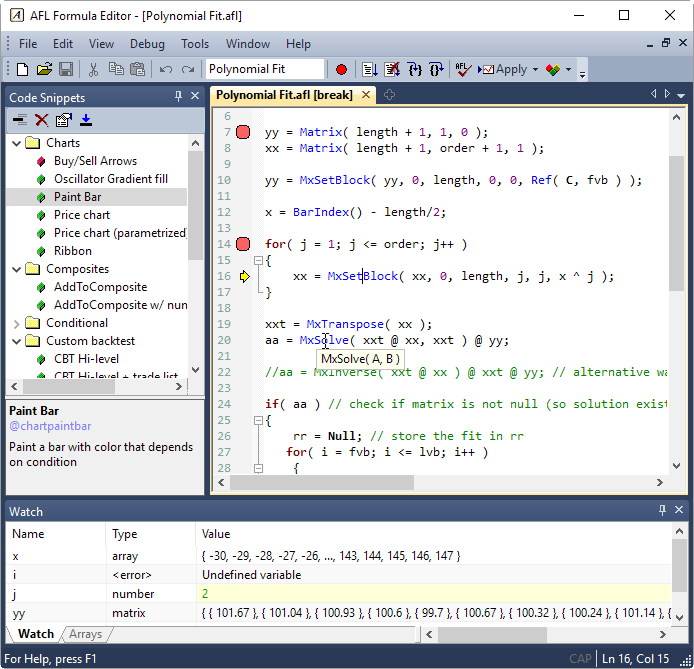Click the snippet properties icon
Image resolution: width=694 pixels, height=669 pixels.
(64, 120)
